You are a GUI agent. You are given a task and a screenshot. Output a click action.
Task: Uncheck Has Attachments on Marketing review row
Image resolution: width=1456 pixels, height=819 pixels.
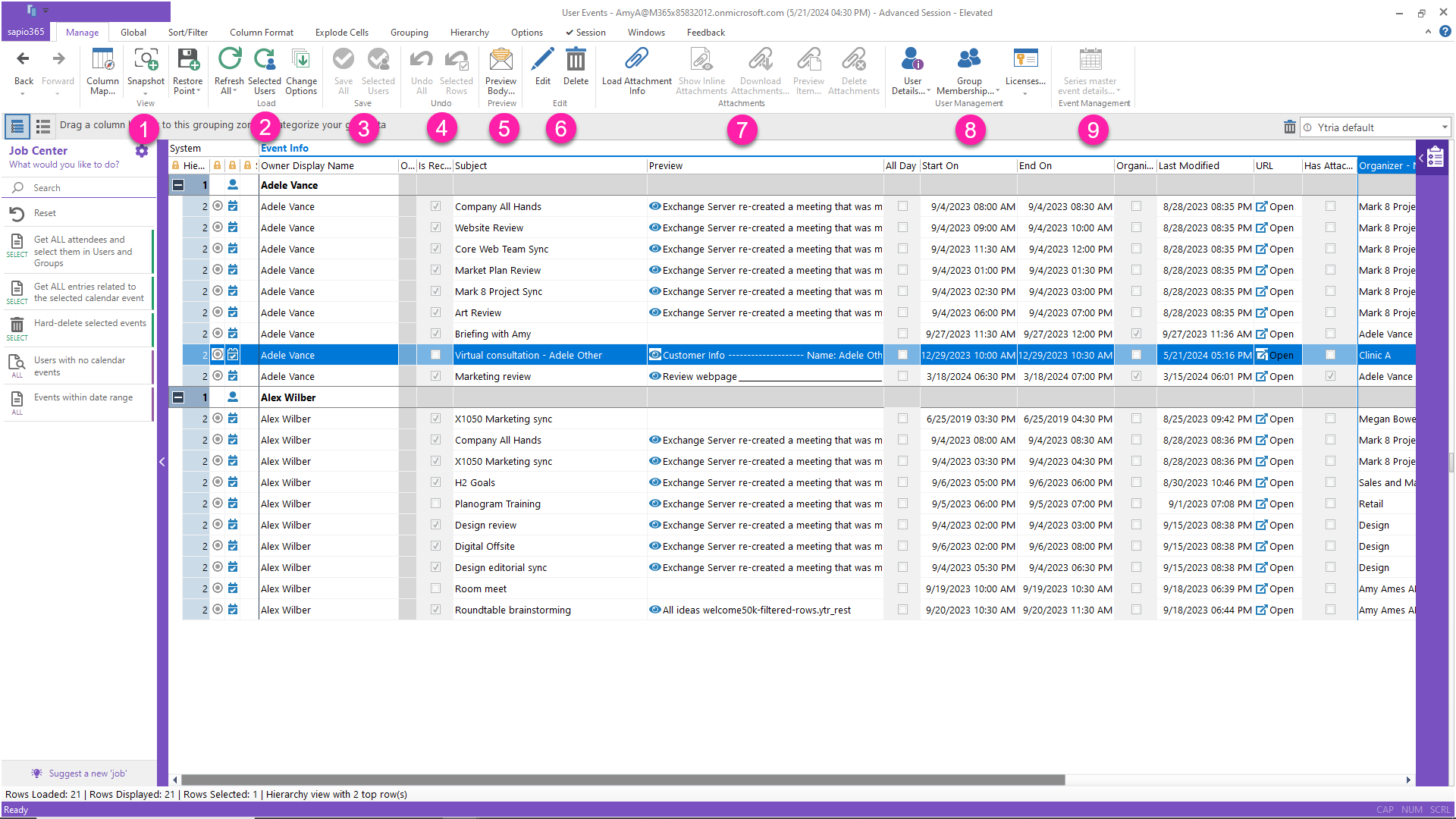click(1330, 375)
